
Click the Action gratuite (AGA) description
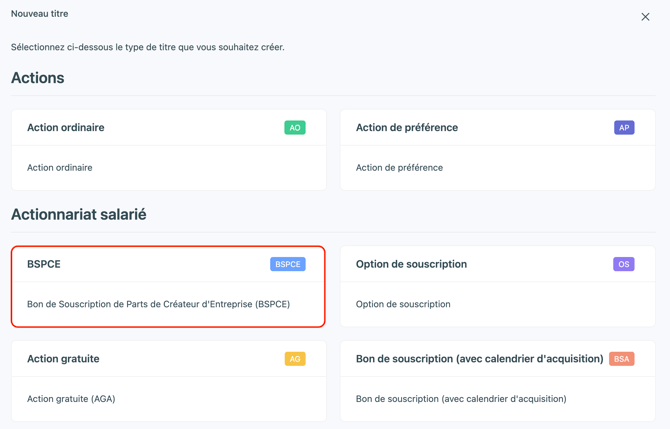71,399
